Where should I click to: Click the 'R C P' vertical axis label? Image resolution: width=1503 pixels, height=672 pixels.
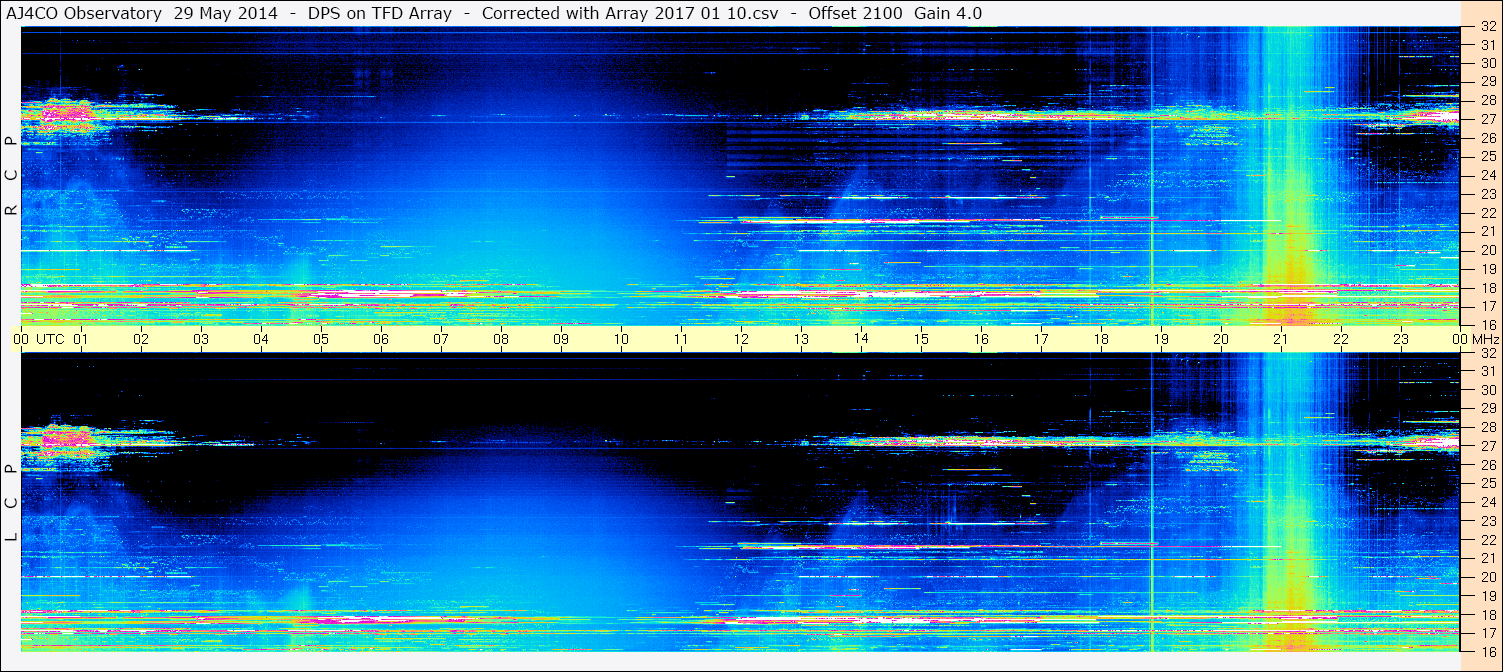pyautogui.click(x=11, y=175)
